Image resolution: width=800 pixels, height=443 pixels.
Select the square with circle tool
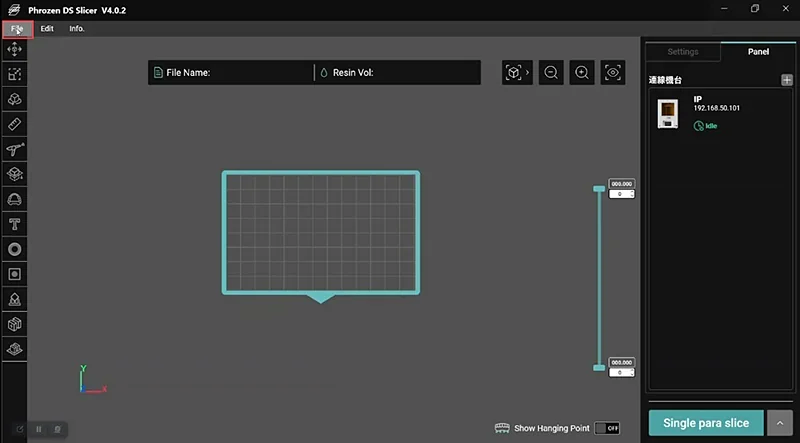[x=14, y=275]
